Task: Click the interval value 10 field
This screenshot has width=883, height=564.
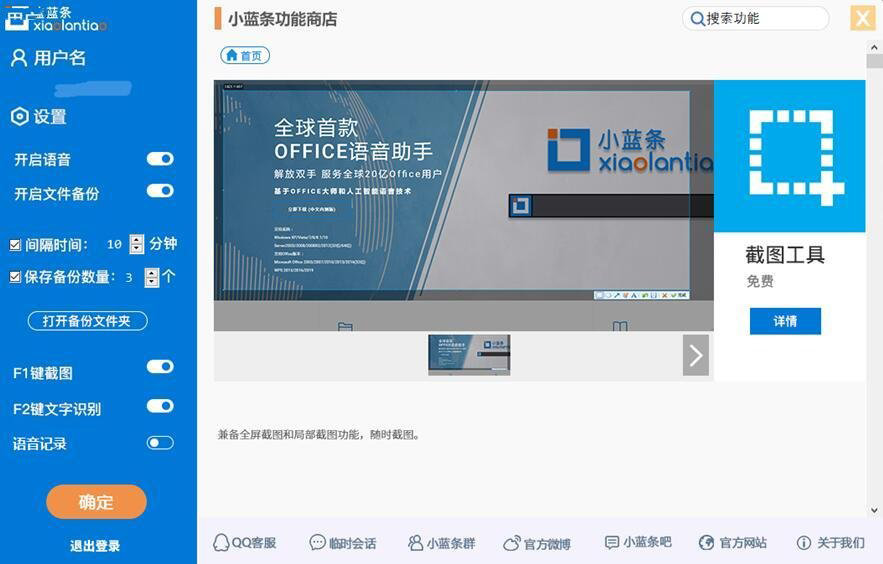Action: [115, 244]
